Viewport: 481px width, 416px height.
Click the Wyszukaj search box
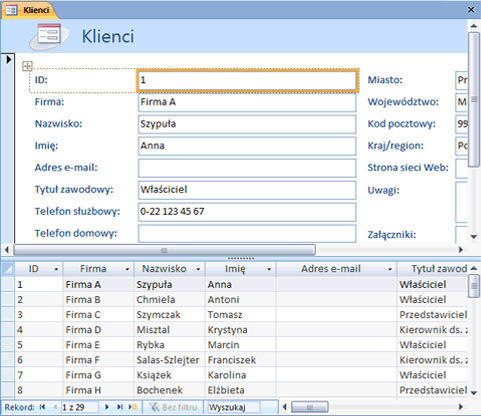pyautogui.click(x=234, y=407)
